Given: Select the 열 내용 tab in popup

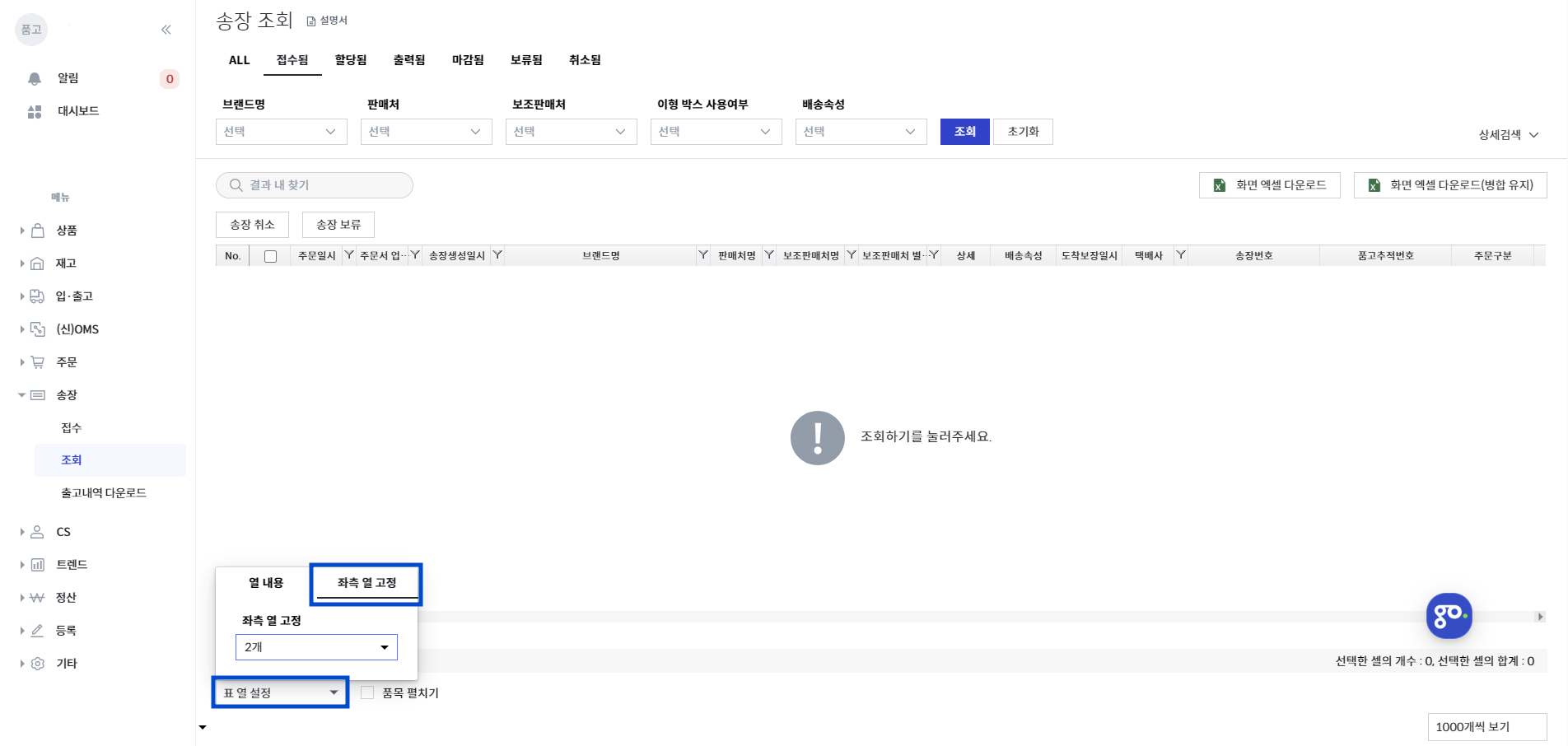Looking at the screenshot, I should coord(266,583).
